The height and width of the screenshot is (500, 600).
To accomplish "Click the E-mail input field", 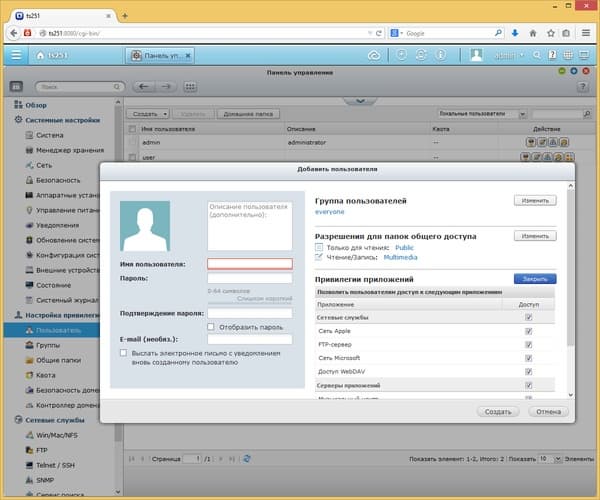I will point(250,339).
